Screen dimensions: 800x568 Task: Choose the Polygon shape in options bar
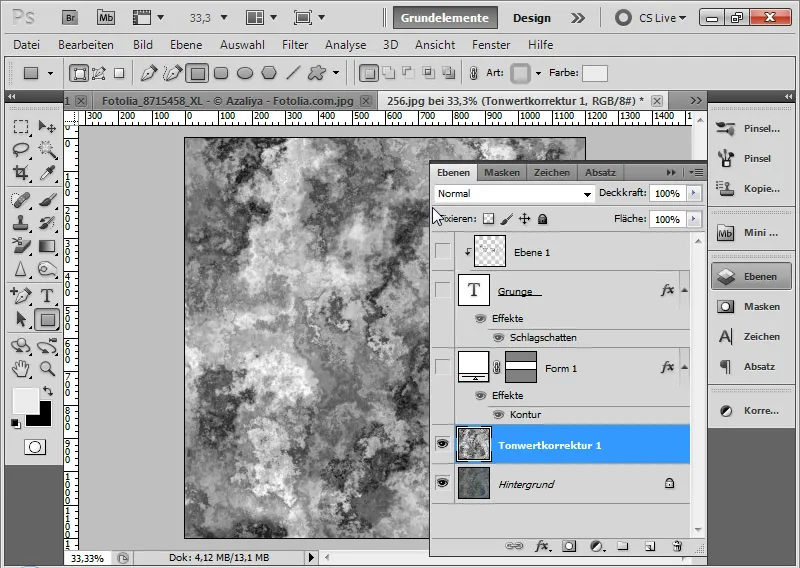point(269,73)
